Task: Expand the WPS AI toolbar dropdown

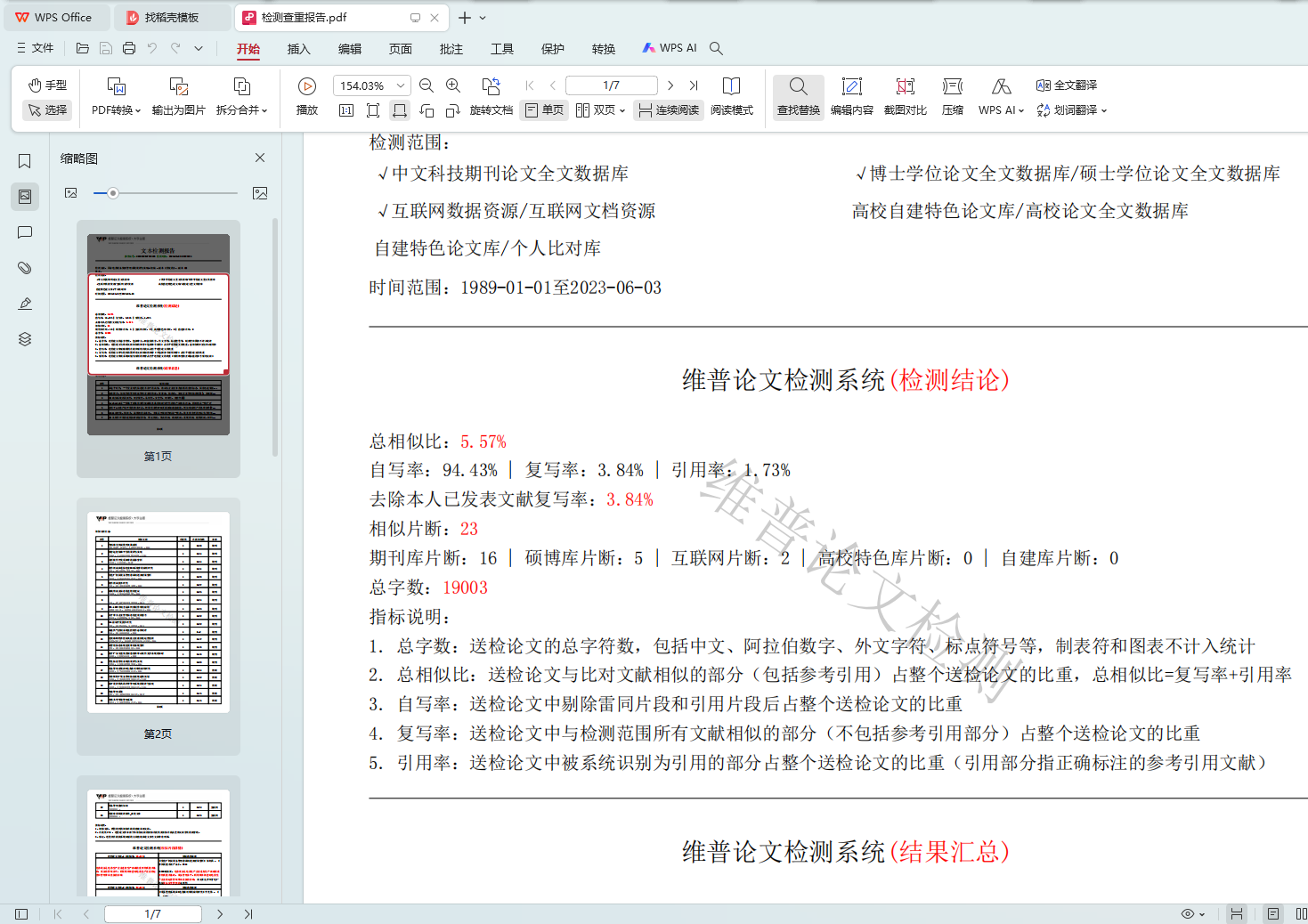Action: (1021, 111)
